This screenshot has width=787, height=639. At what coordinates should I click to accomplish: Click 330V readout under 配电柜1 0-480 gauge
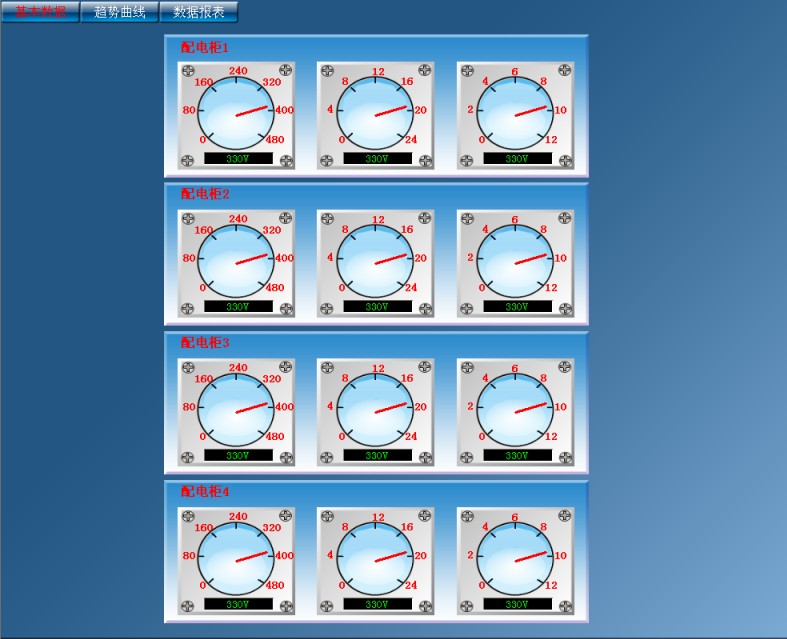pos(238,158)
